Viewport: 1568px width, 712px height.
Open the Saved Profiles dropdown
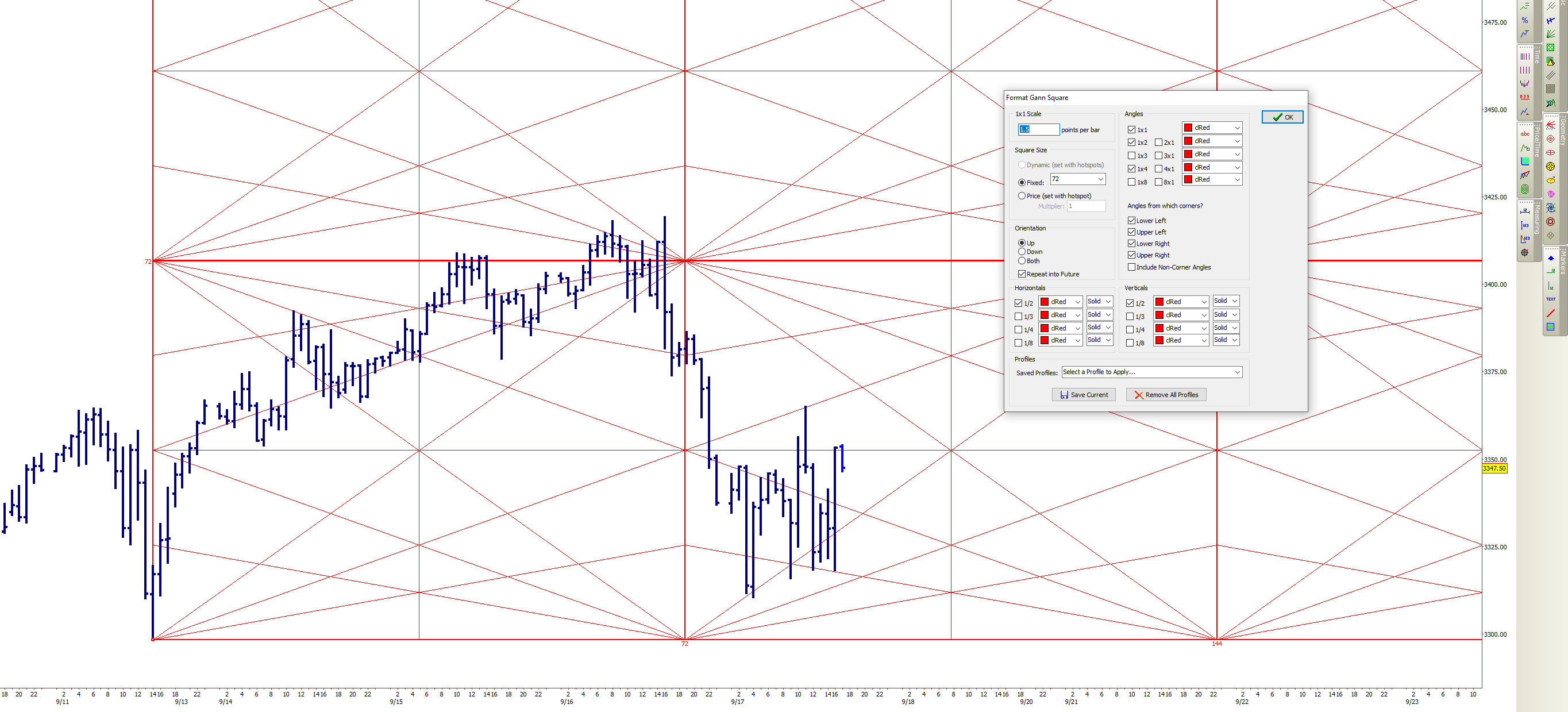point(1151,372)
